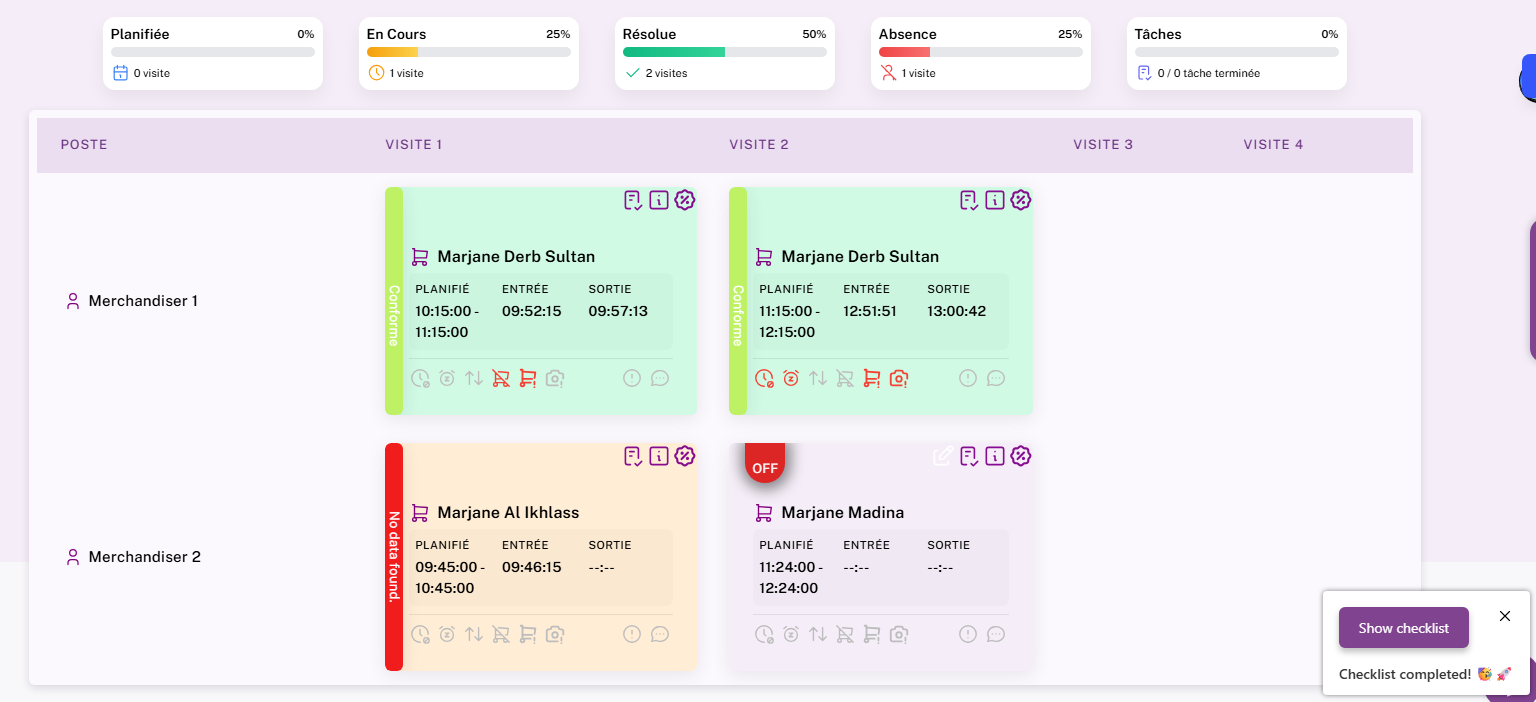The width and height of the screenshot is (1536, 702).
Task: Select the camera alert icon on visit 2 card
Action: [x=897, y=378]
